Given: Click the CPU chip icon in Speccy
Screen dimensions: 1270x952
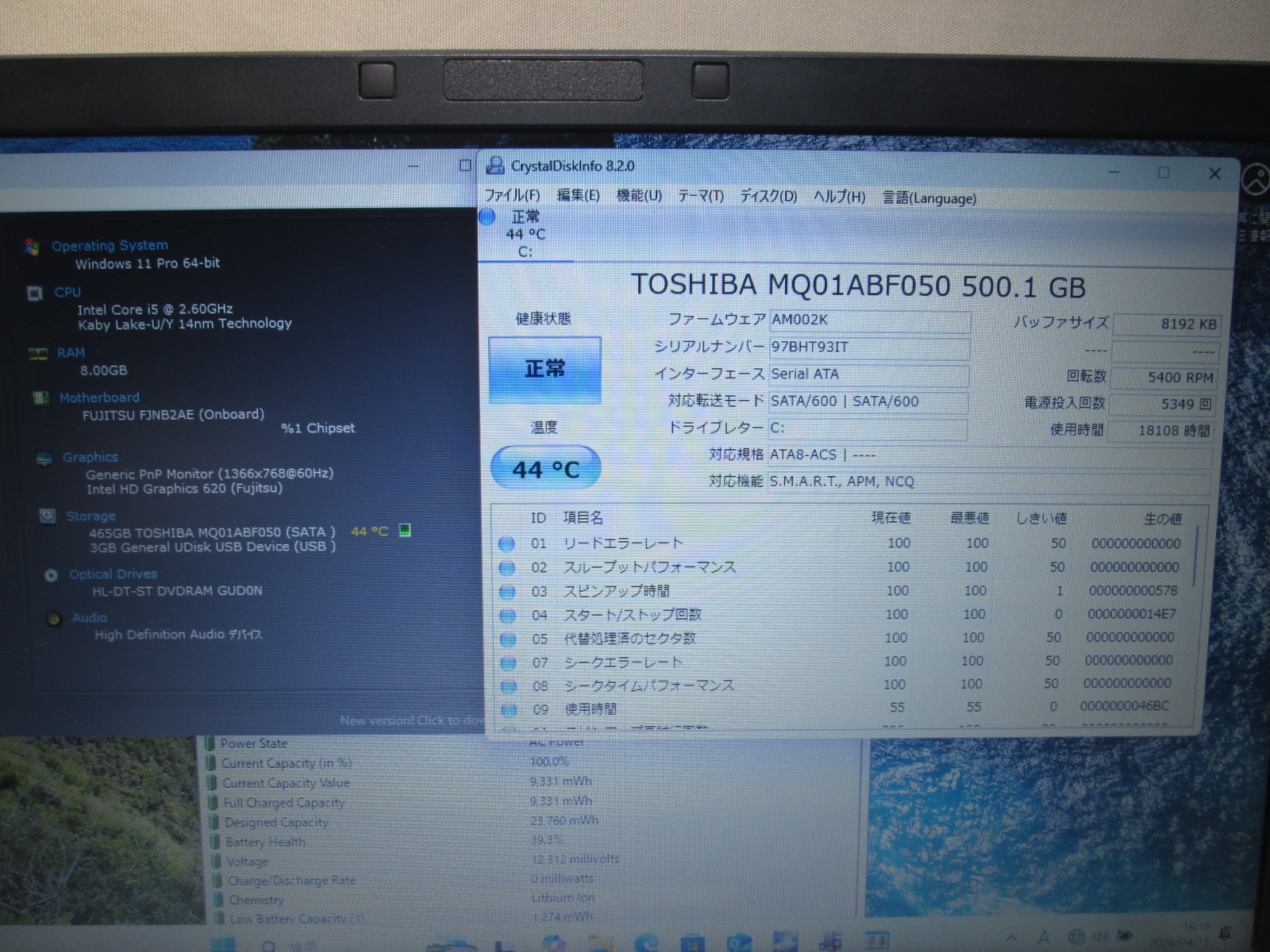Looking at the screenshot, I should 35,294.
